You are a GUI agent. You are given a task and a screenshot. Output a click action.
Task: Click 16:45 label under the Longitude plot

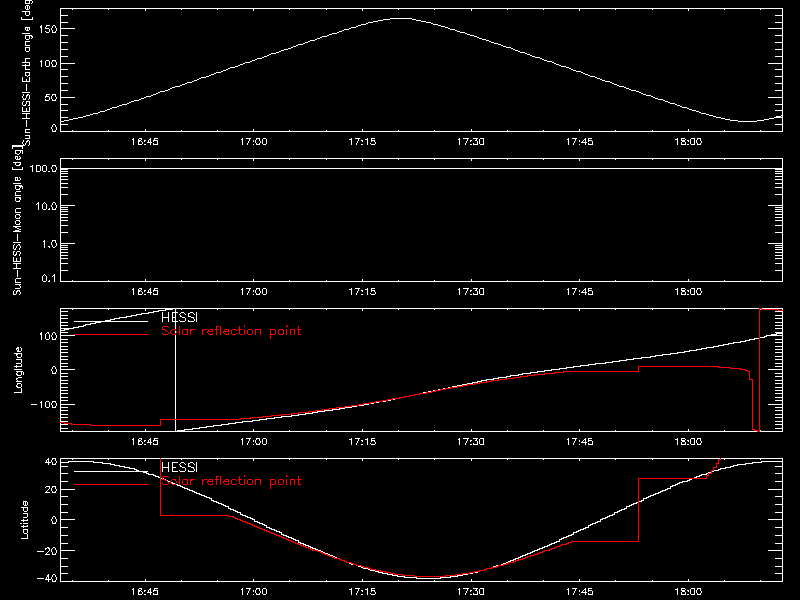coord(145,442)
